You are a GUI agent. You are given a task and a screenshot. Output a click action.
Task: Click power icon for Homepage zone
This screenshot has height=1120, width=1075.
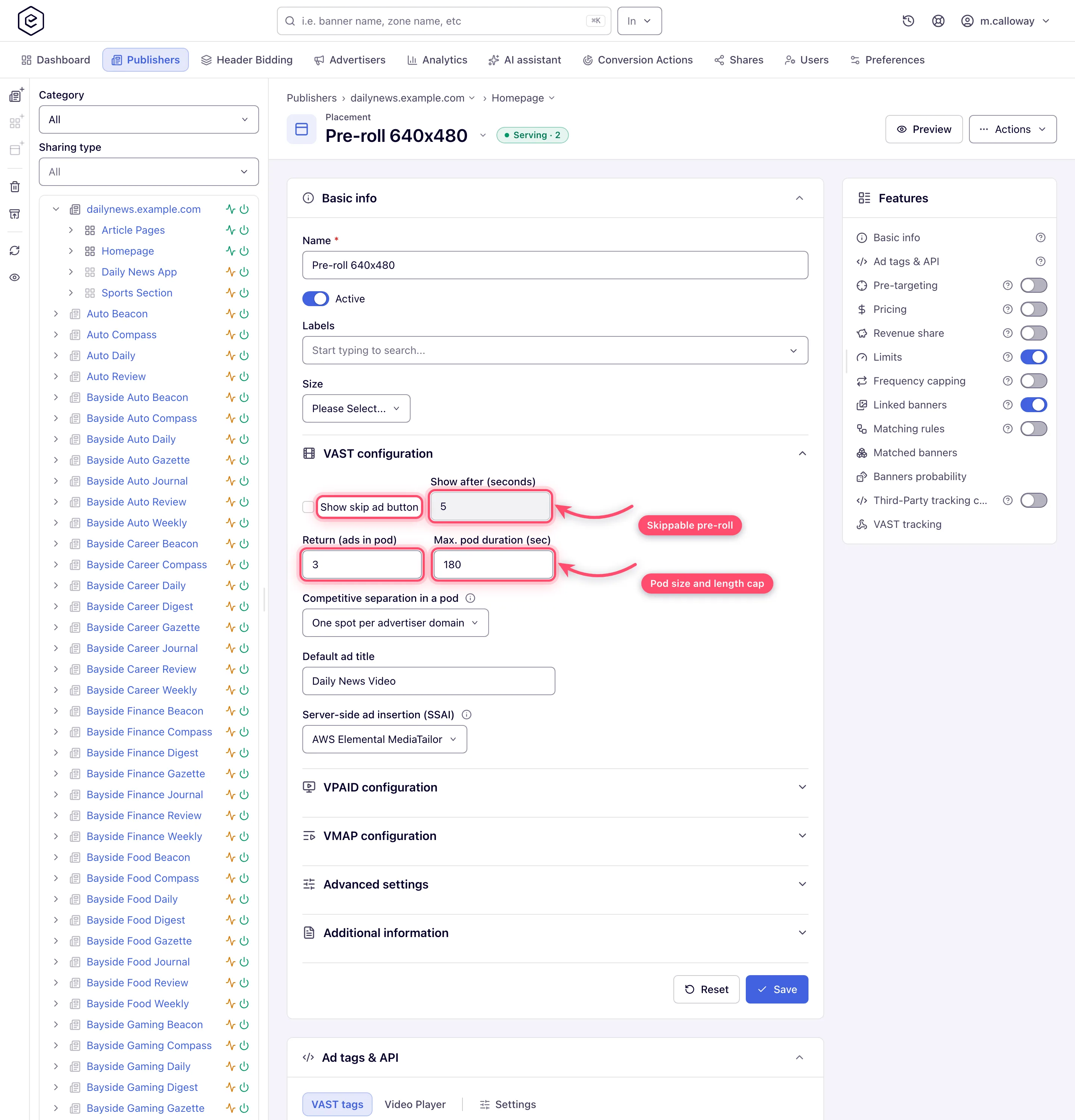[244, 251]
